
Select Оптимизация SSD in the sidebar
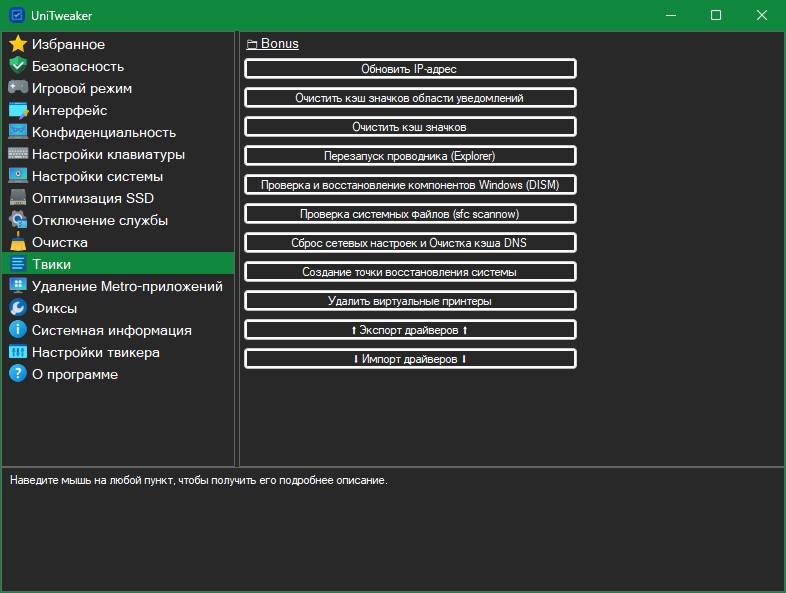pyautogui.click(x=92, y=198)
